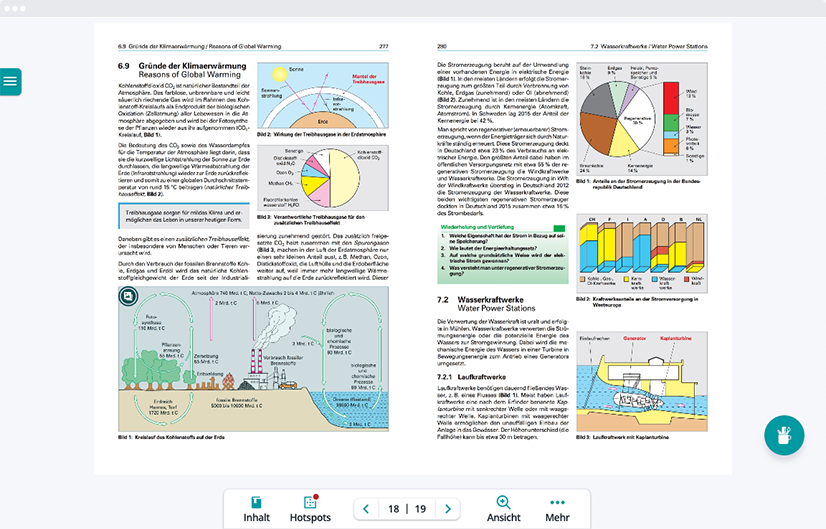Open the image hotspot on carbon cycle diagram
Image resolution: width=826 pixels, height=529 pixels.
click(128, 296)
